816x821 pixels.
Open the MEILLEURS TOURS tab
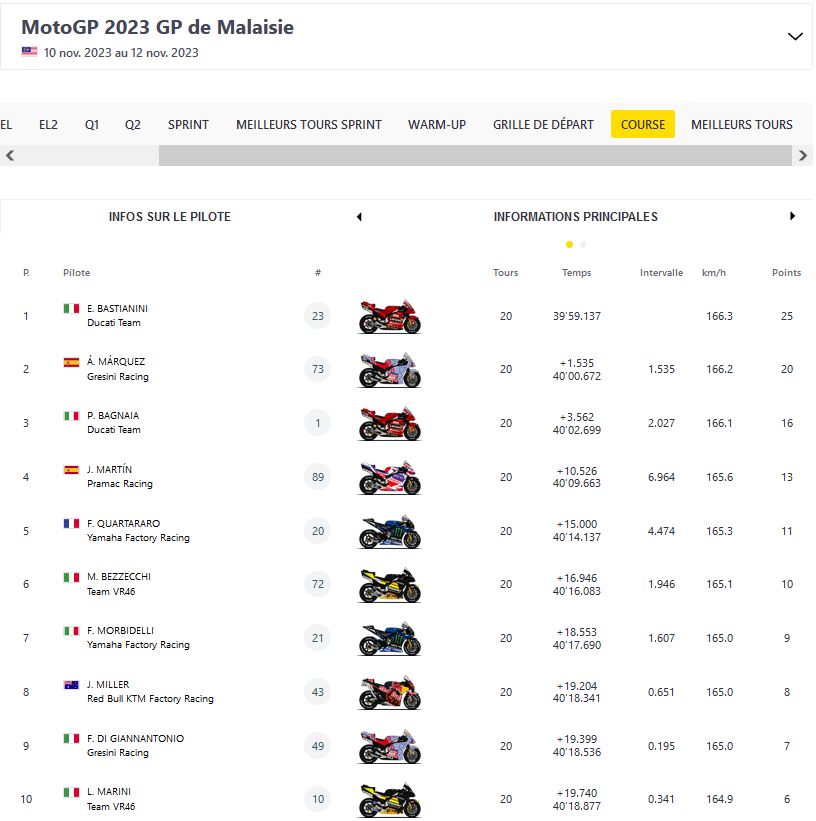741,125
